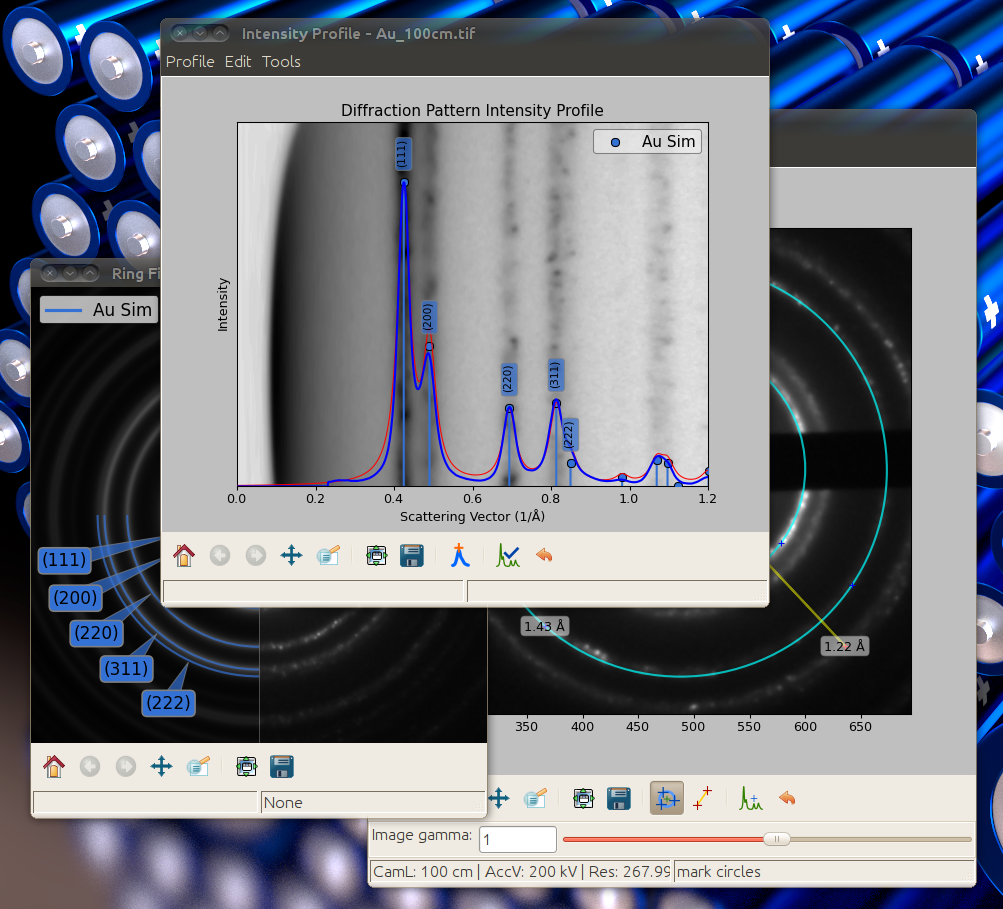Viewport: 1003px width, 909px height.
Task: Click the (311) label in Ring Figure
Action: pyautogui.click(x=127, y=668)
